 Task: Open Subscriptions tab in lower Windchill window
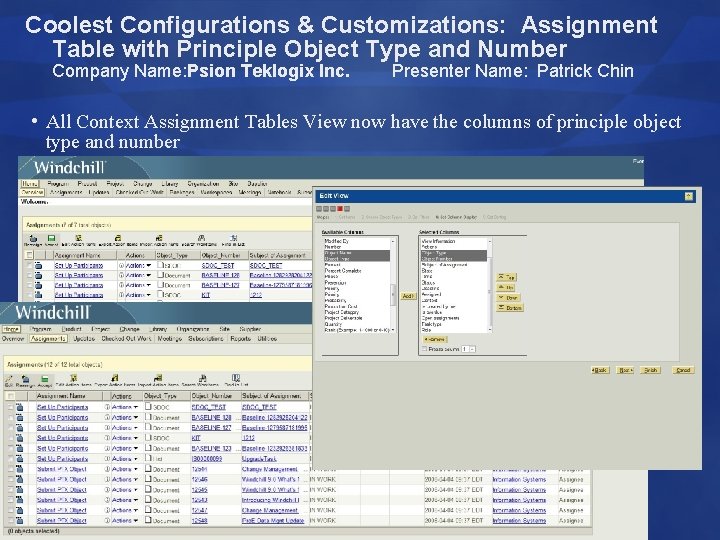tap(206, 339)
